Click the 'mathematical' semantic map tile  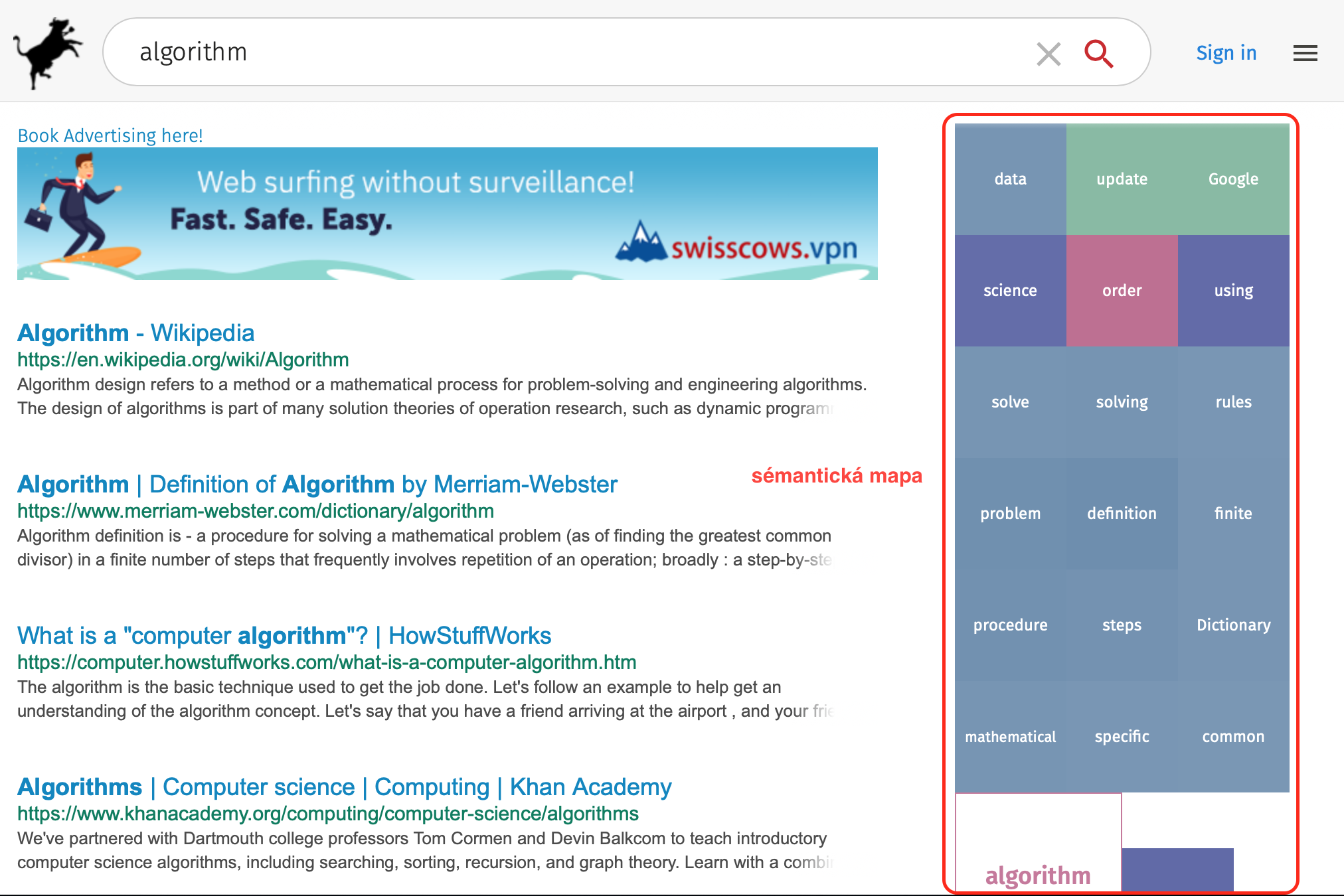[x=1010, y=737]
